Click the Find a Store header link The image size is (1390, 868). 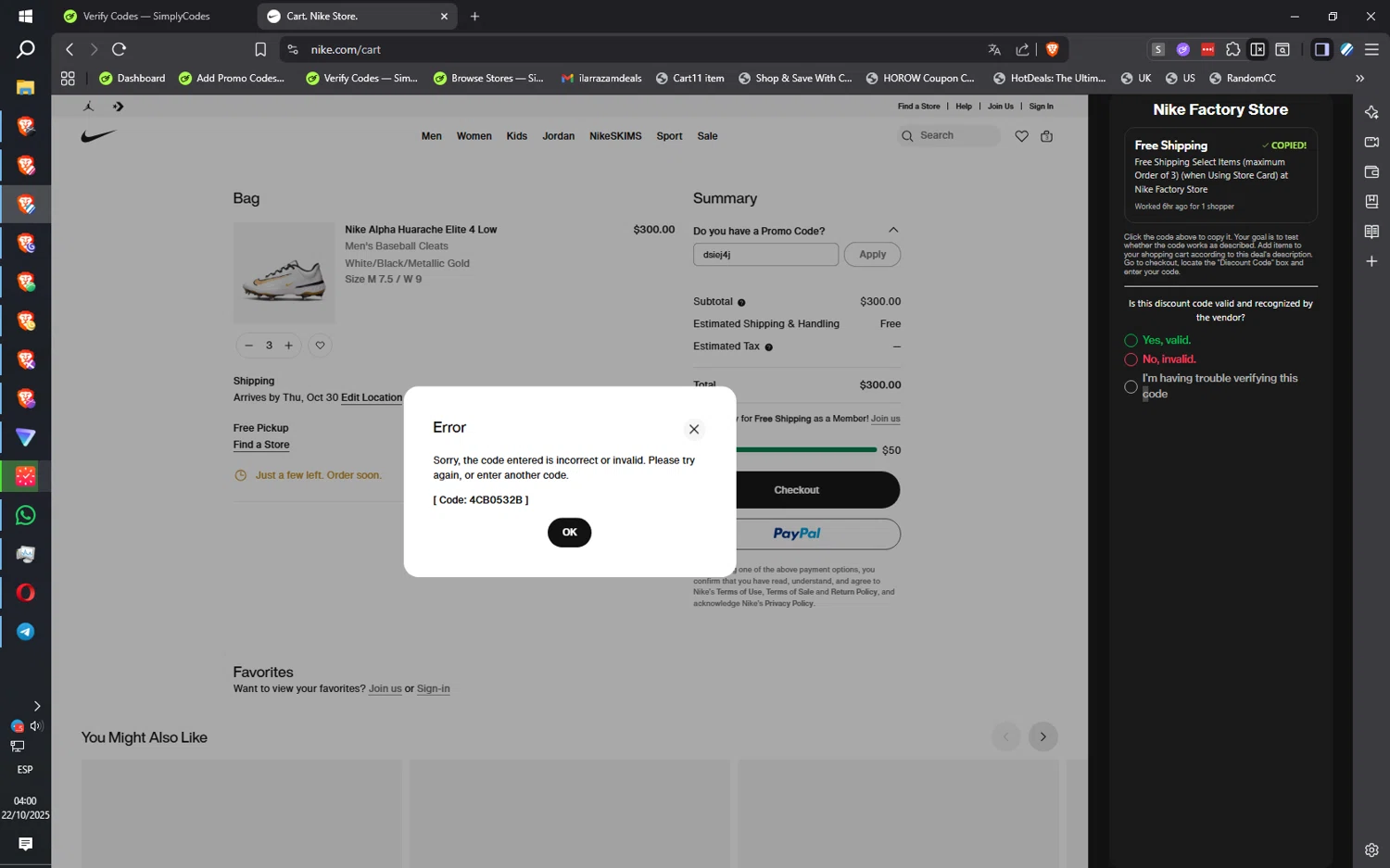click(x=918, y=107)
